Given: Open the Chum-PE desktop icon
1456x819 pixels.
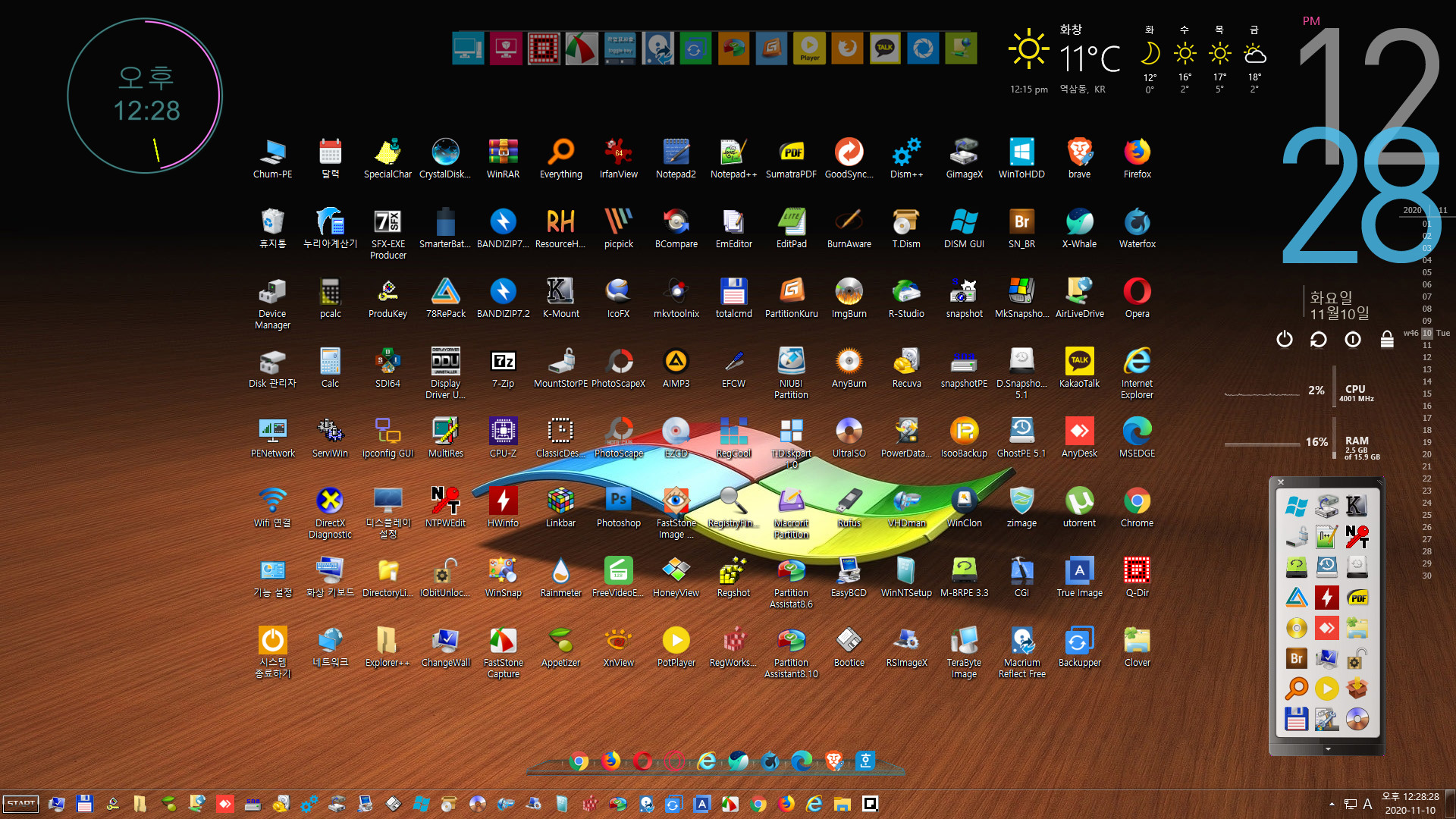Looking at the screenshot, I should [272, 158].
